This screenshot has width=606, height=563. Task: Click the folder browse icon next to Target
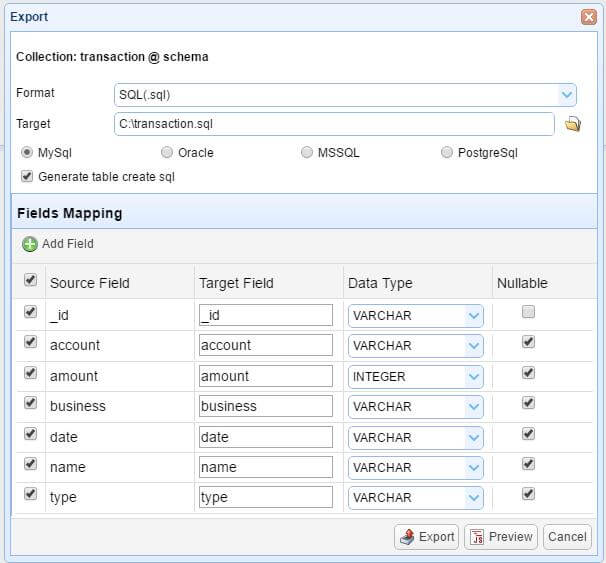tap(573, 124)
